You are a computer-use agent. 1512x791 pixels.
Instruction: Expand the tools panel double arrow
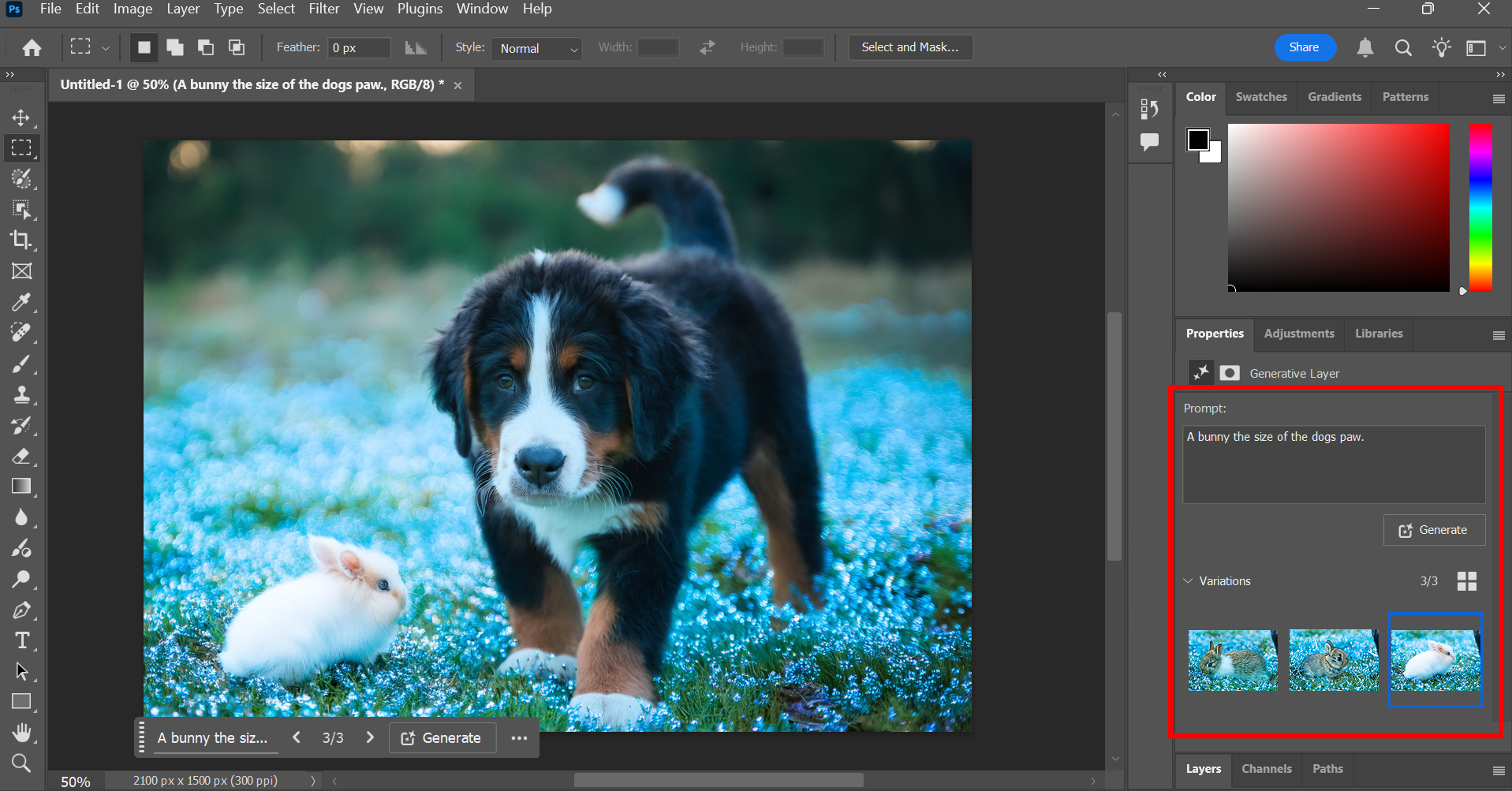(9, 75)
